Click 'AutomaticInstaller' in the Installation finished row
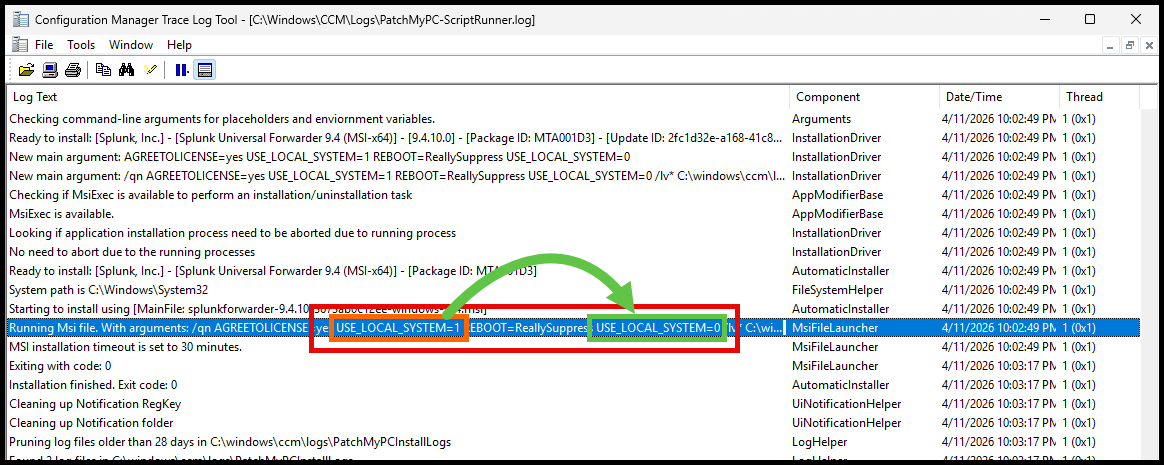 click(840, 385)
